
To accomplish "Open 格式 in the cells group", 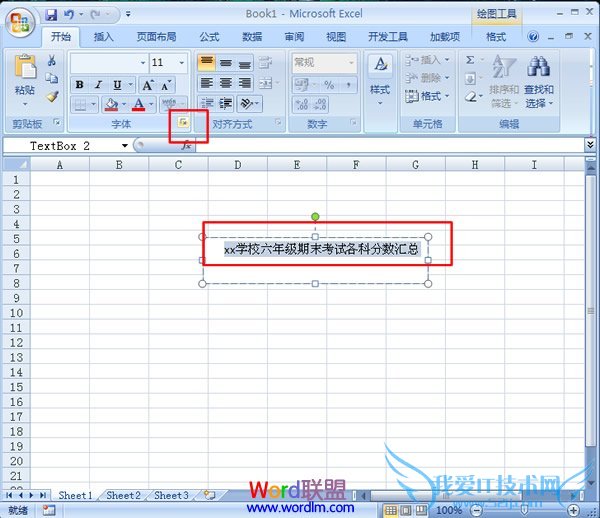I will click(x=427, y=96).
